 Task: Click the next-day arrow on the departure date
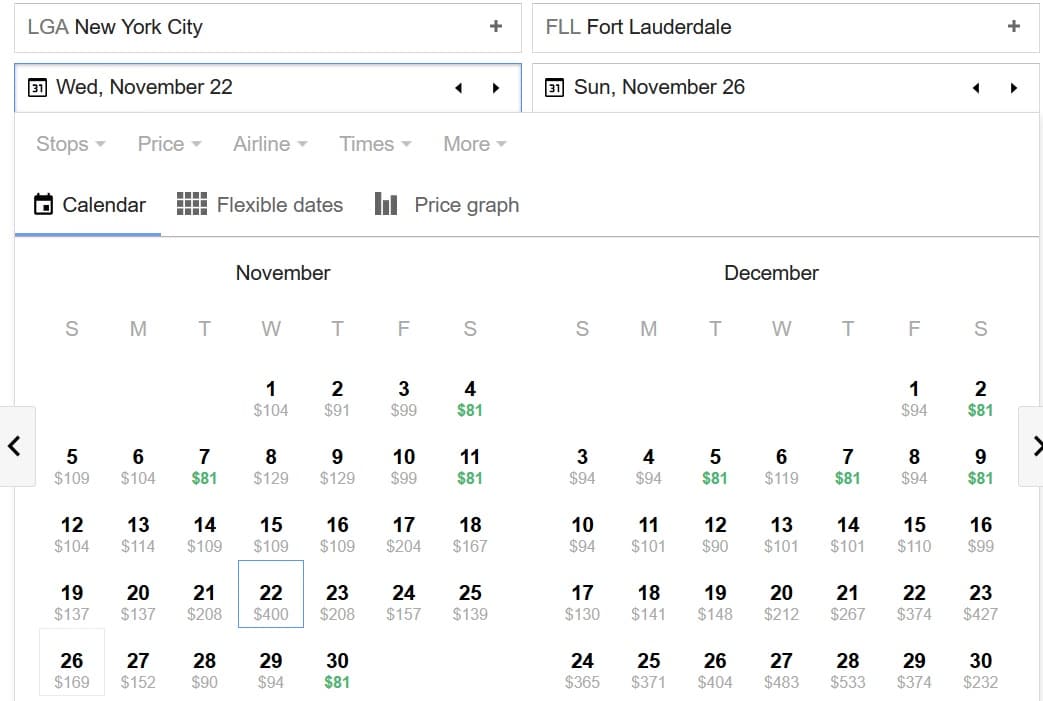pos(496,88)
